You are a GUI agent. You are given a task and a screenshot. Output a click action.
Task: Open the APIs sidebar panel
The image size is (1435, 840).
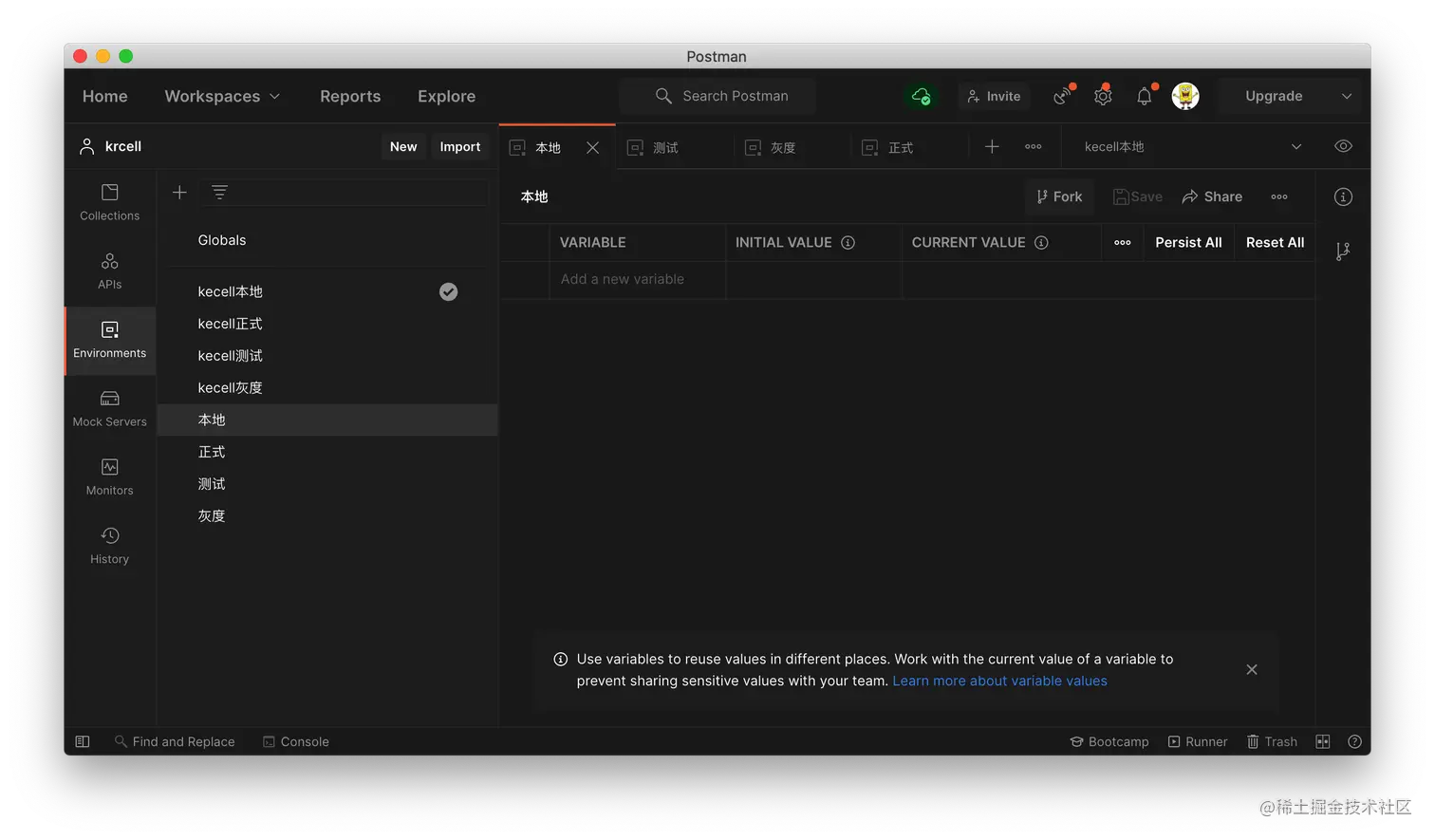[109, 271]
